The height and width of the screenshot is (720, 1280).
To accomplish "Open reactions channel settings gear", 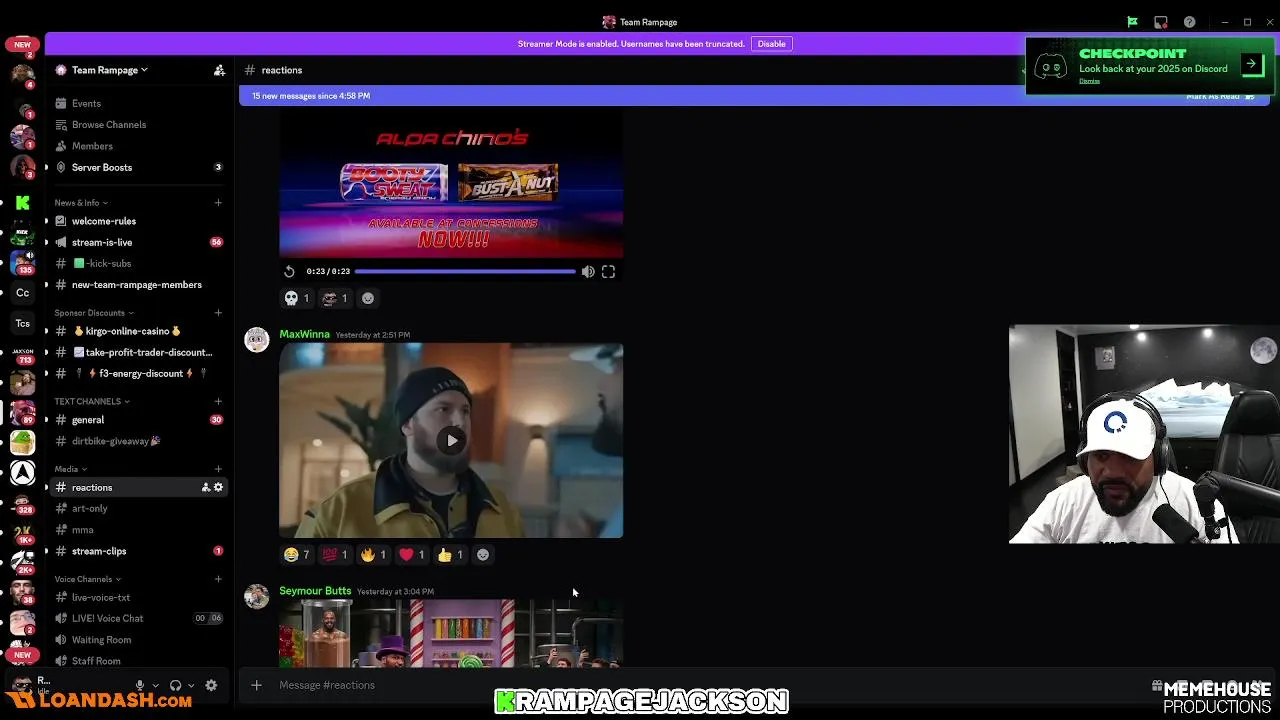I will 218,487.
